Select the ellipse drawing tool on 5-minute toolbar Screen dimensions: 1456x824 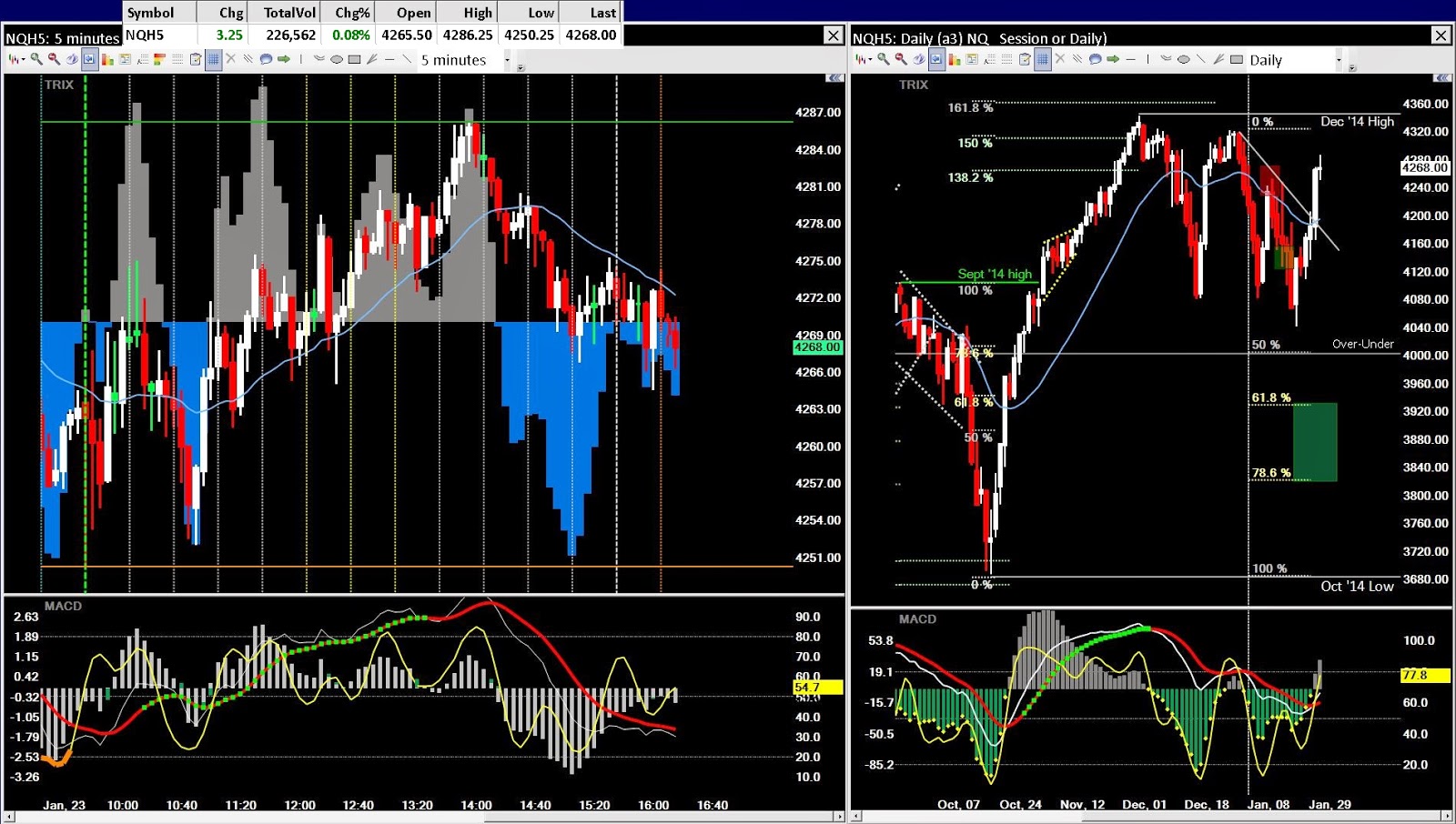(337, 59)
